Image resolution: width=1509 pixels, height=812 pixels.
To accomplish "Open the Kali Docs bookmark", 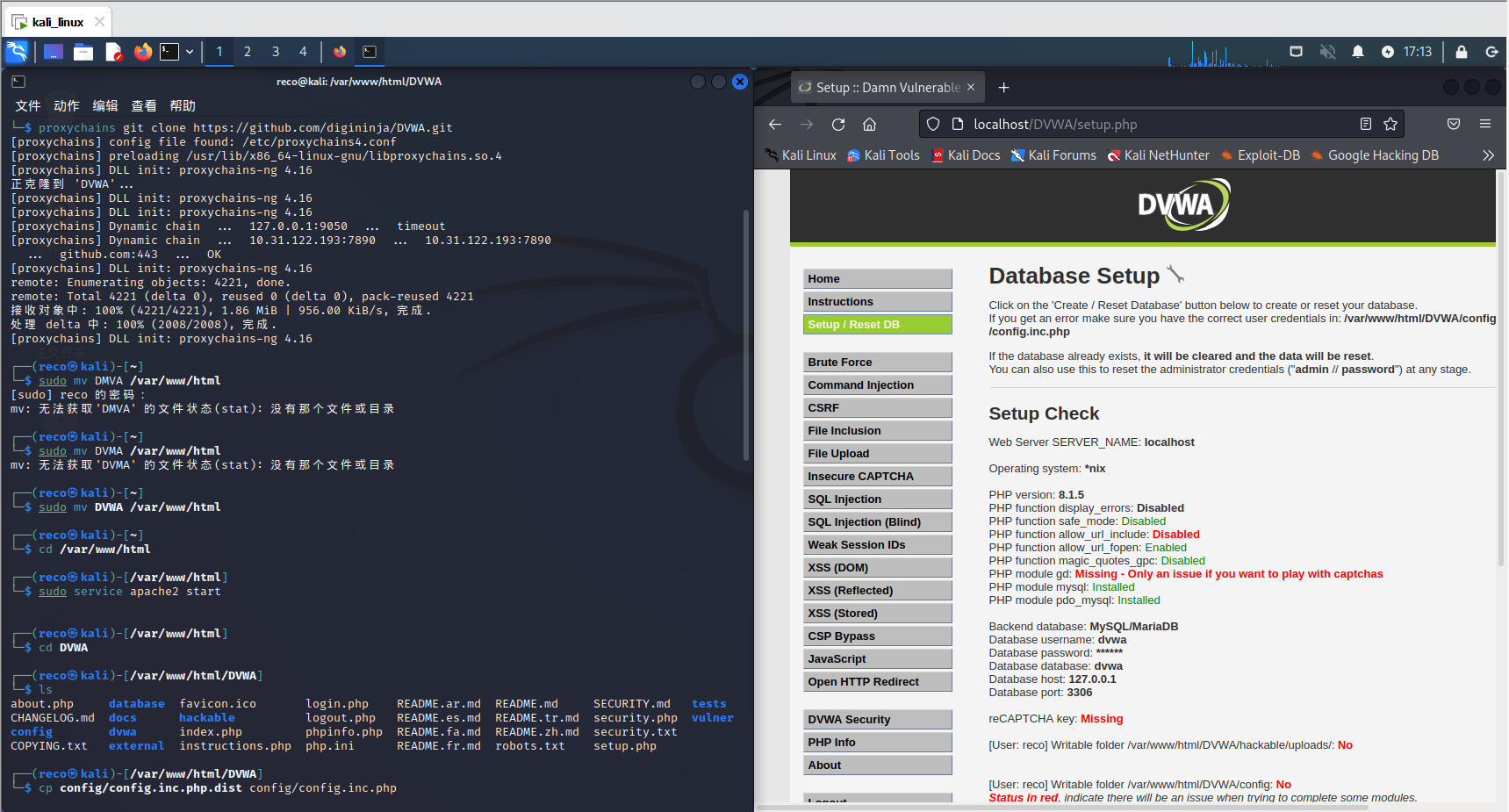I will 966,155.
